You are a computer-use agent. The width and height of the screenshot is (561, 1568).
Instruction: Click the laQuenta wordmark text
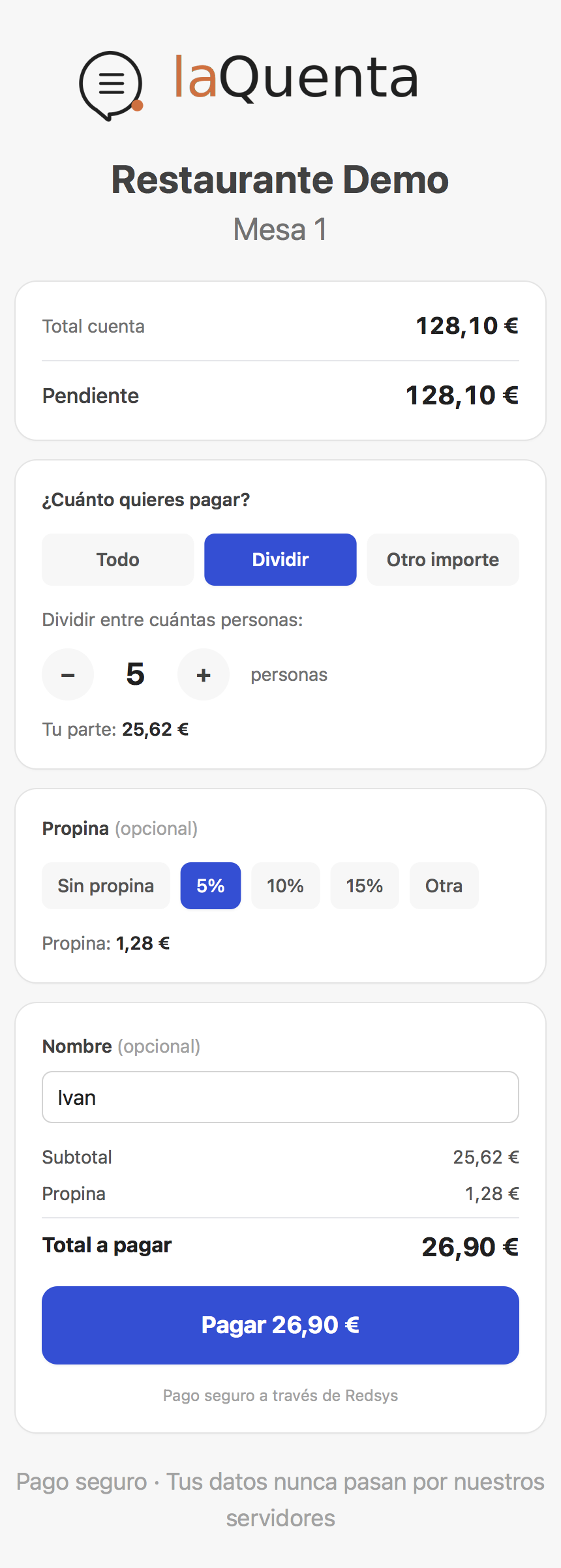point(296,78)
